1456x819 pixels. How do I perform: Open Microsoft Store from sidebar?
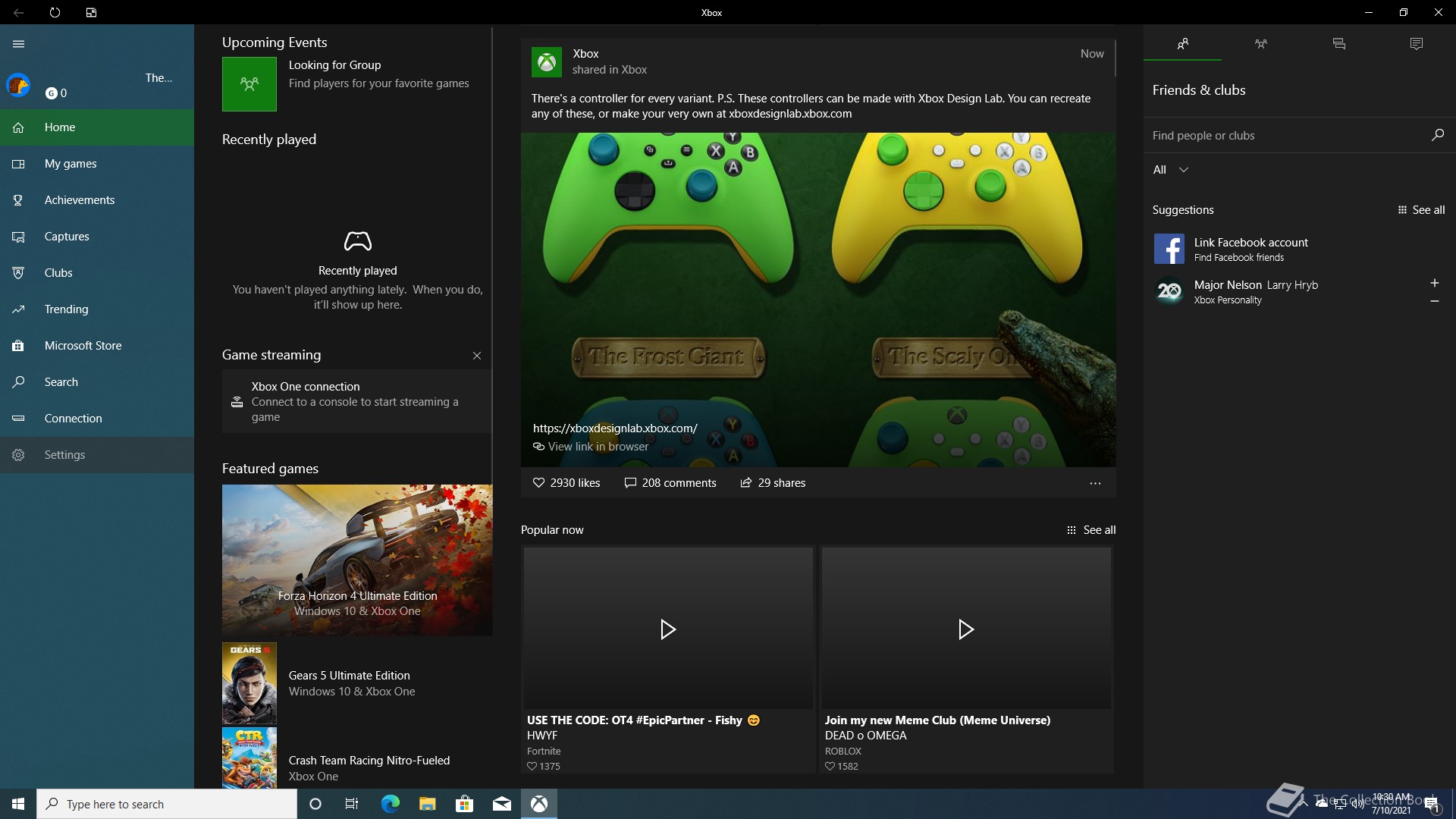(x=97, y=346)
